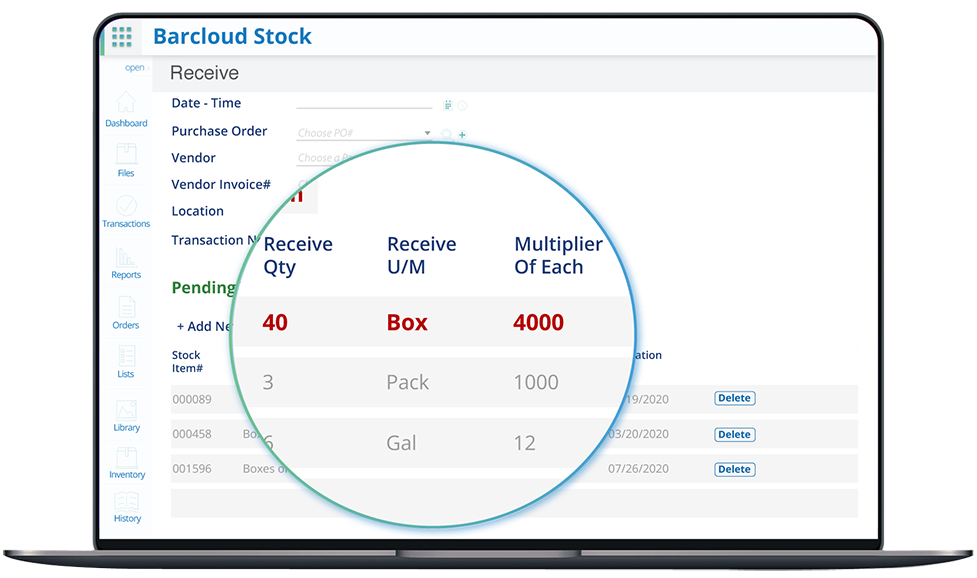
Task: Open the calendar date picker icon
Action: pyautogui.click(x=447, y=105)
